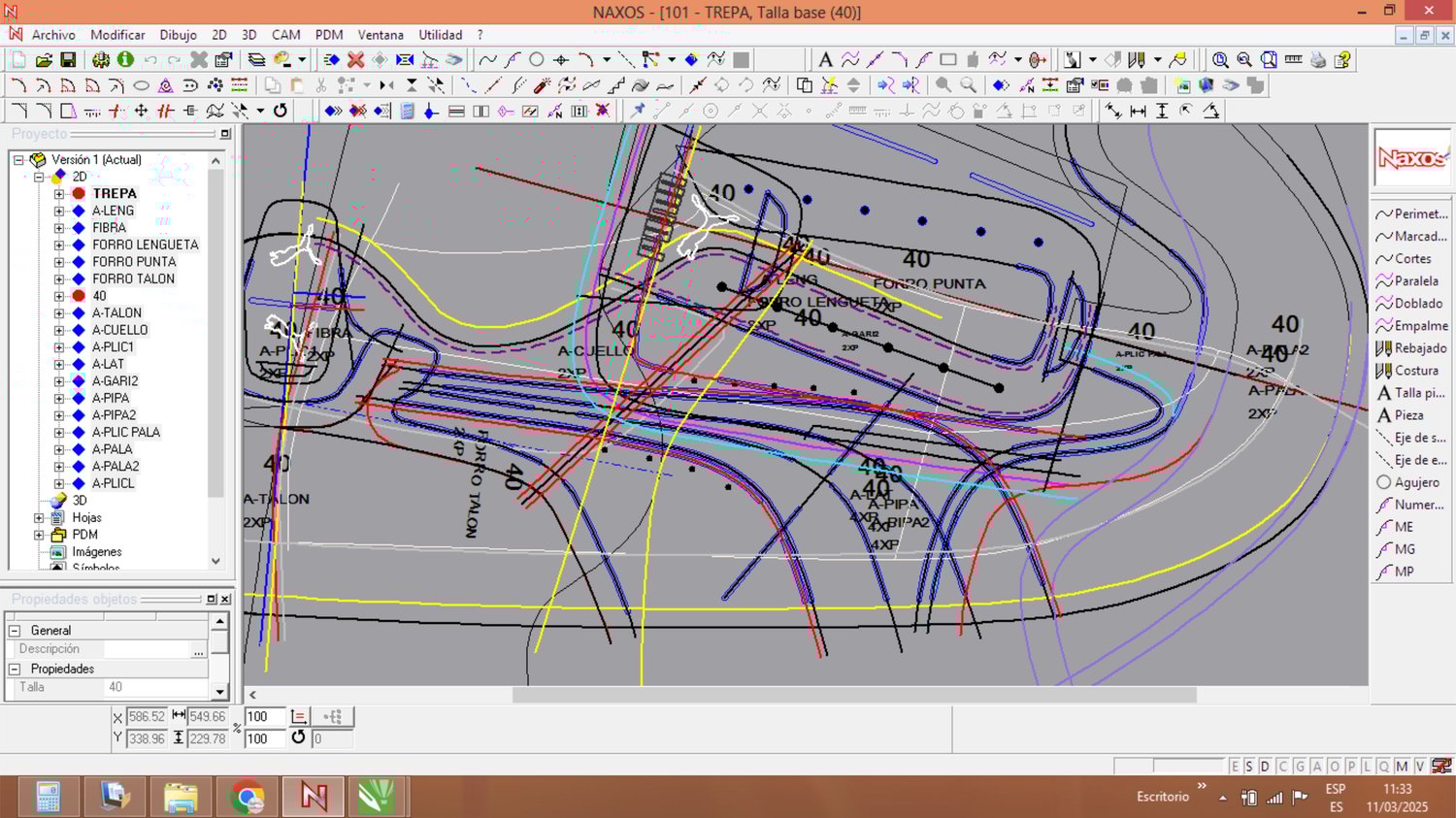Click the rotate arrow icon
This screenshot has width=1456, height=818.
(281, 111)
